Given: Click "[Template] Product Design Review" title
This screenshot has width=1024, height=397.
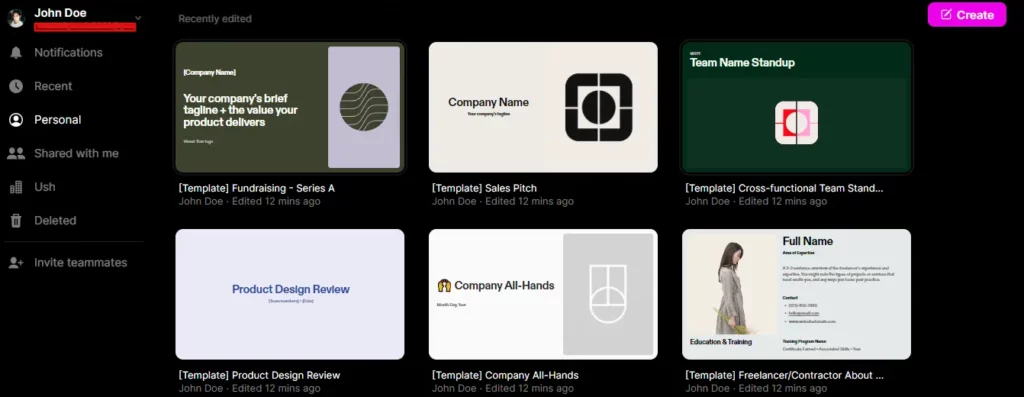Looking at the screenshot, I should click(259, 375).
